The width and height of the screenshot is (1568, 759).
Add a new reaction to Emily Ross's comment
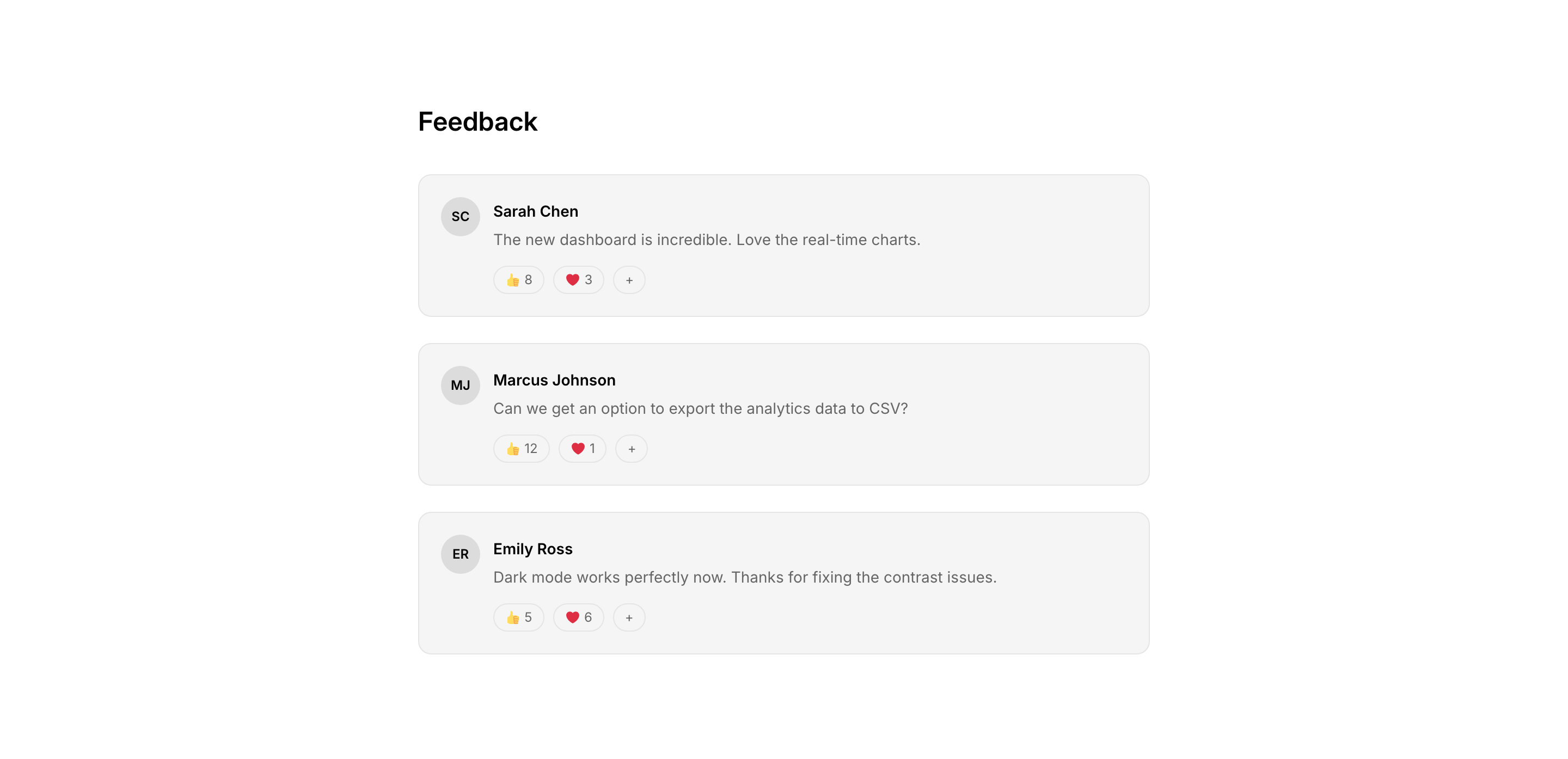click(629, 617)
